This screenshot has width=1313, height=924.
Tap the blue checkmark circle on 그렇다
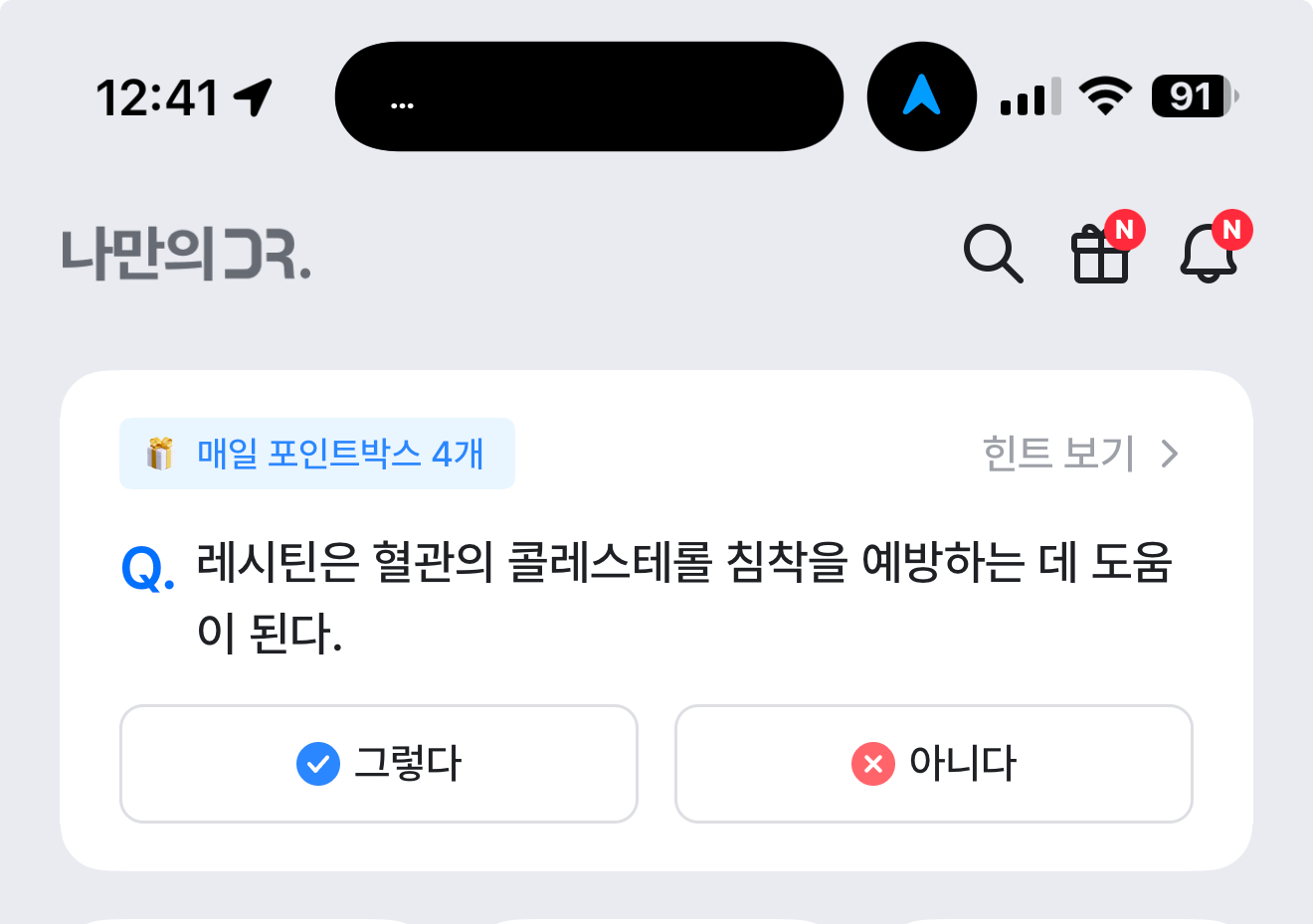(x=318, y=764)
